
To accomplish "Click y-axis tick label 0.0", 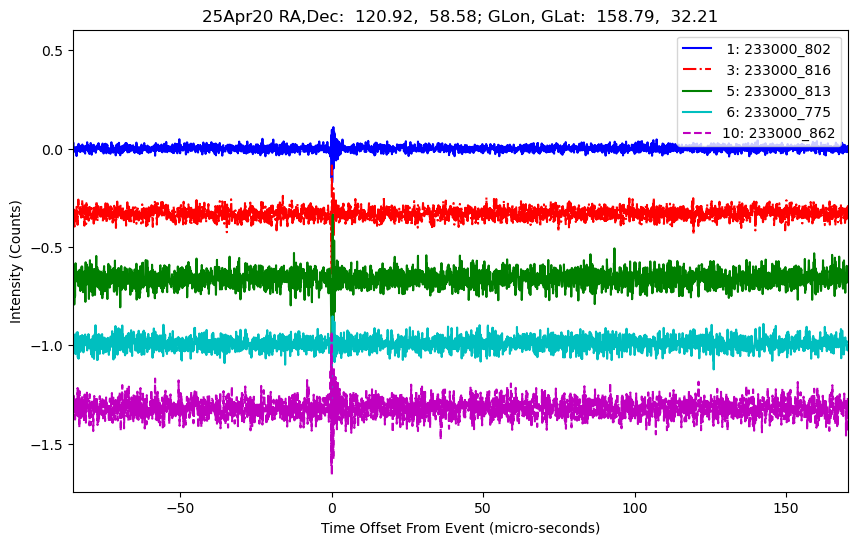I will 53,149.
